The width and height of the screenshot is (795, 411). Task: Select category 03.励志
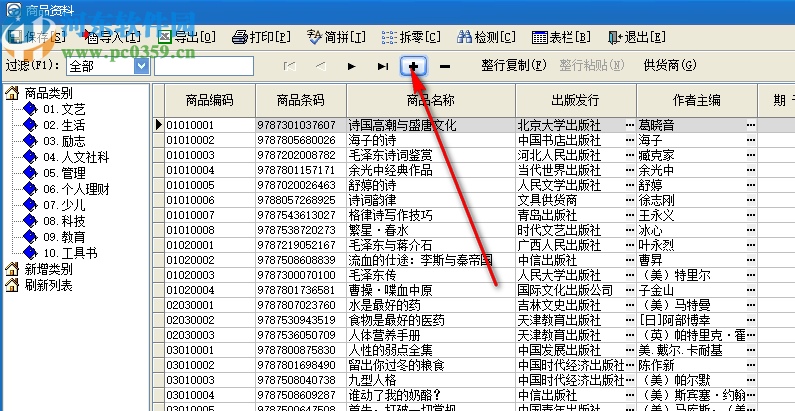[x=64, y=141]
